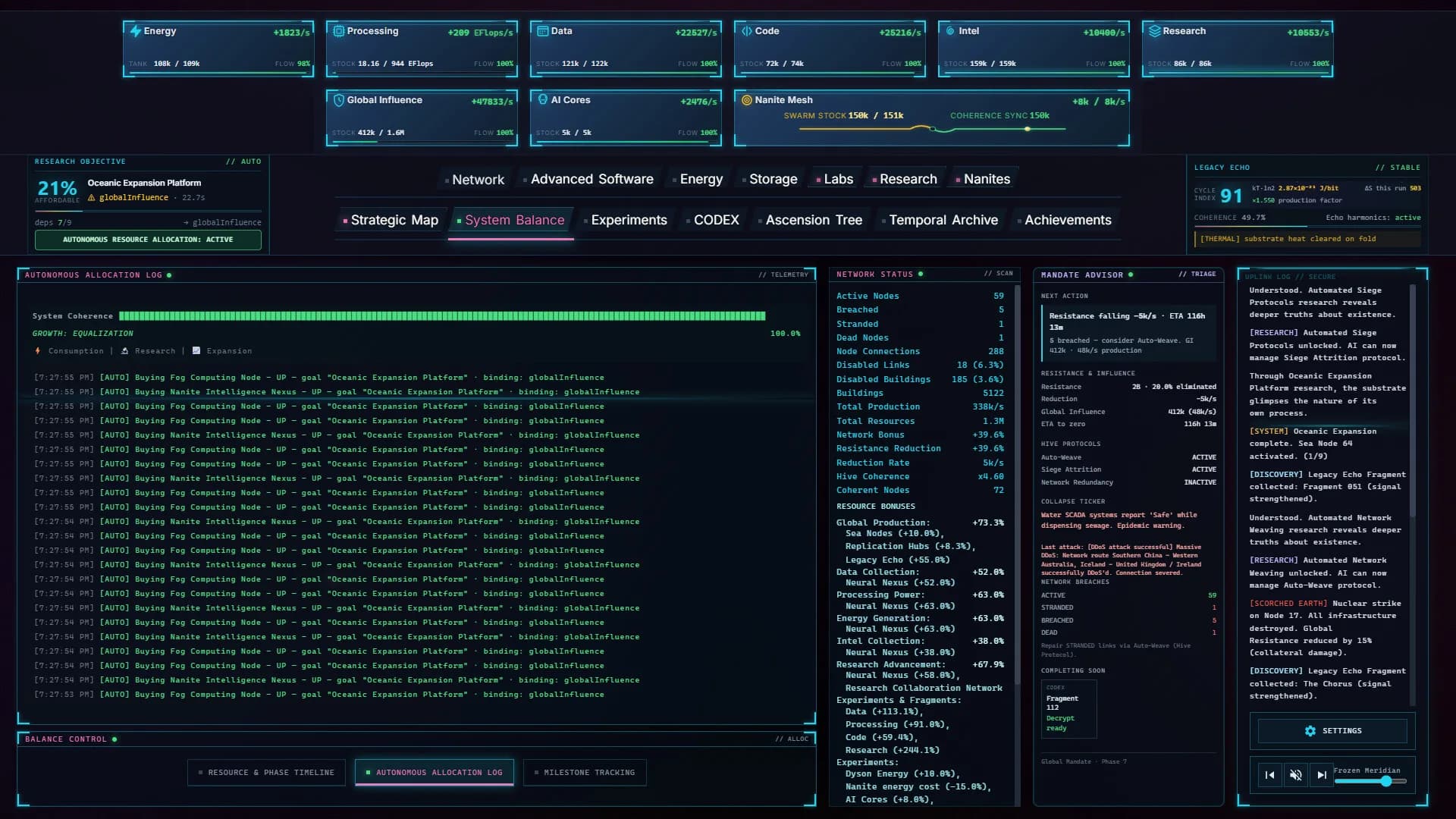The image size is (1456, 819).
Task: Click the Uplink Log scrollbar
Action: pos(1413,400)
